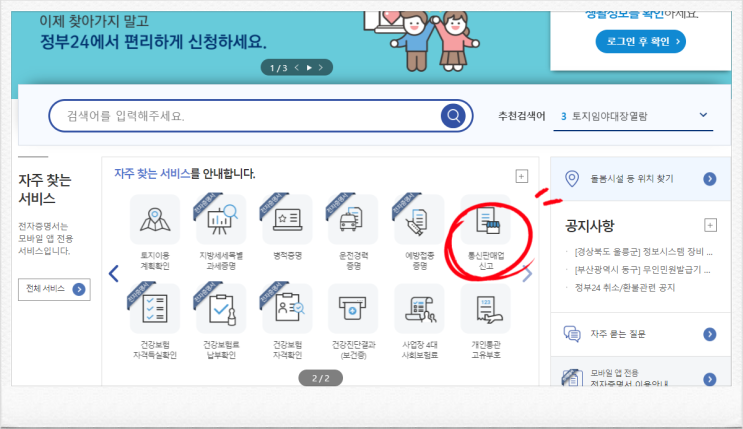Open 지방세세목별 과세증명 service icon
This screenshot has height=429, width=743.
coord(221,220)
